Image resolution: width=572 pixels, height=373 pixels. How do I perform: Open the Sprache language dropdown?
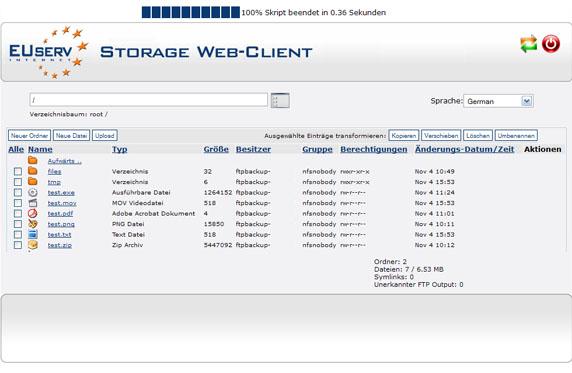pos(498,101)
